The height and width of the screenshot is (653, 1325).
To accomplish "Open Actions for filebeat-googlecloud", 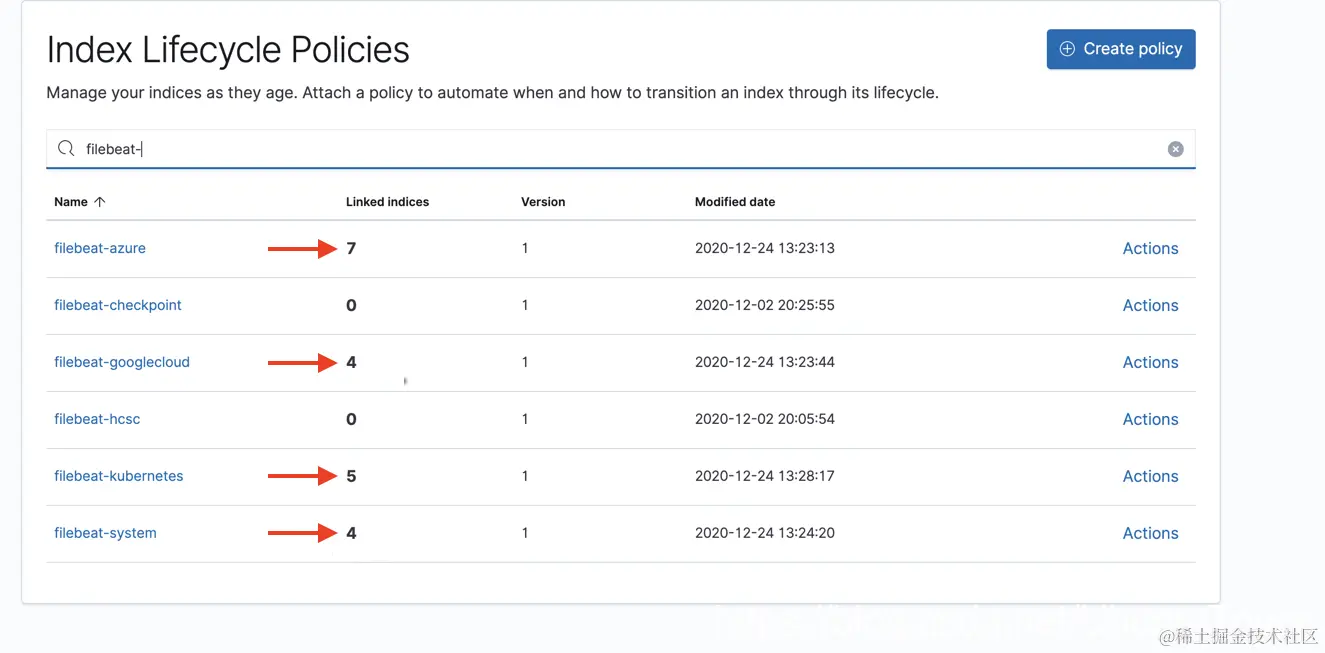I will pos(1150,363).
